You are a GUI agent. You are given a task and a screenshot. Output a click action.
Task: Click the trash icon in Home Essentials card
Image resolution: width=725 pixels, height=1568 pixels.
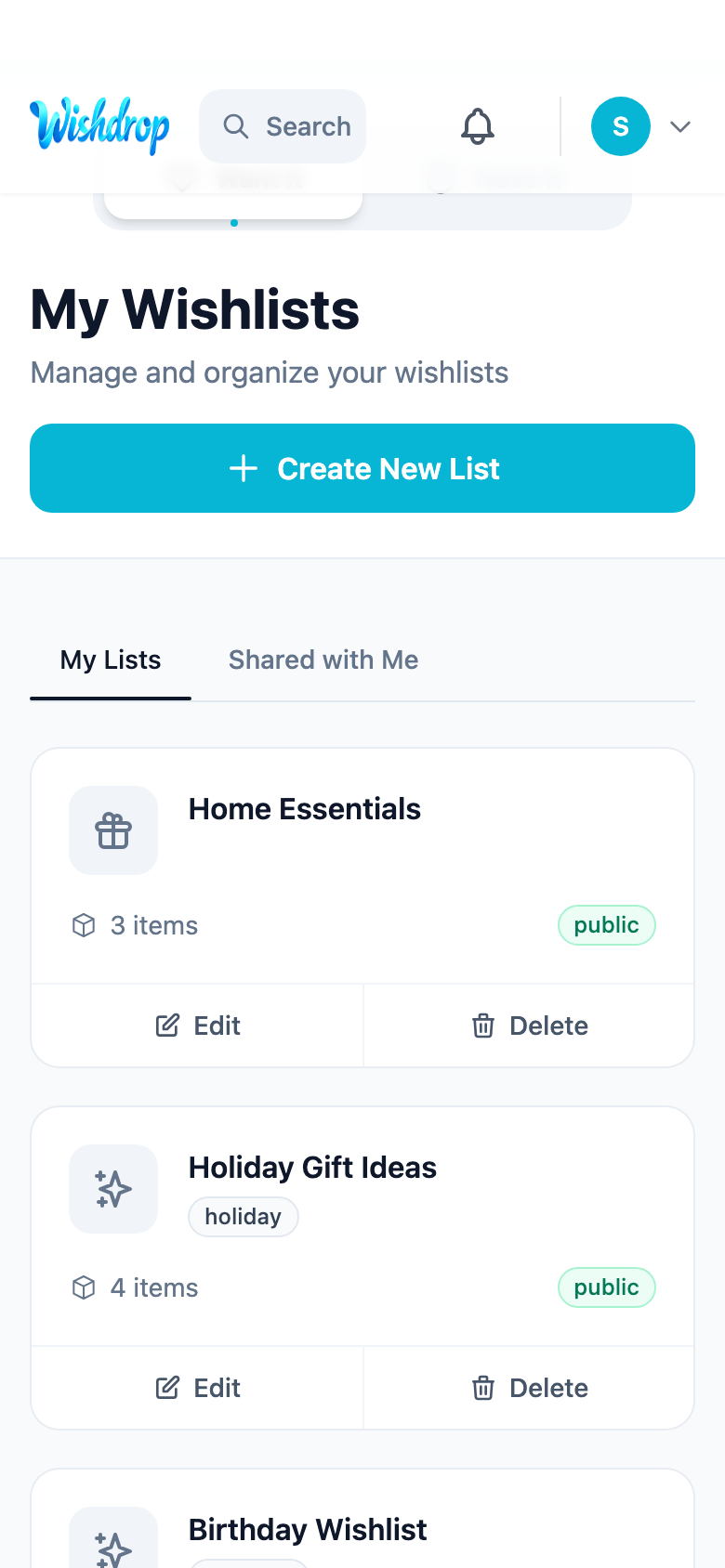coord(483,1026)
